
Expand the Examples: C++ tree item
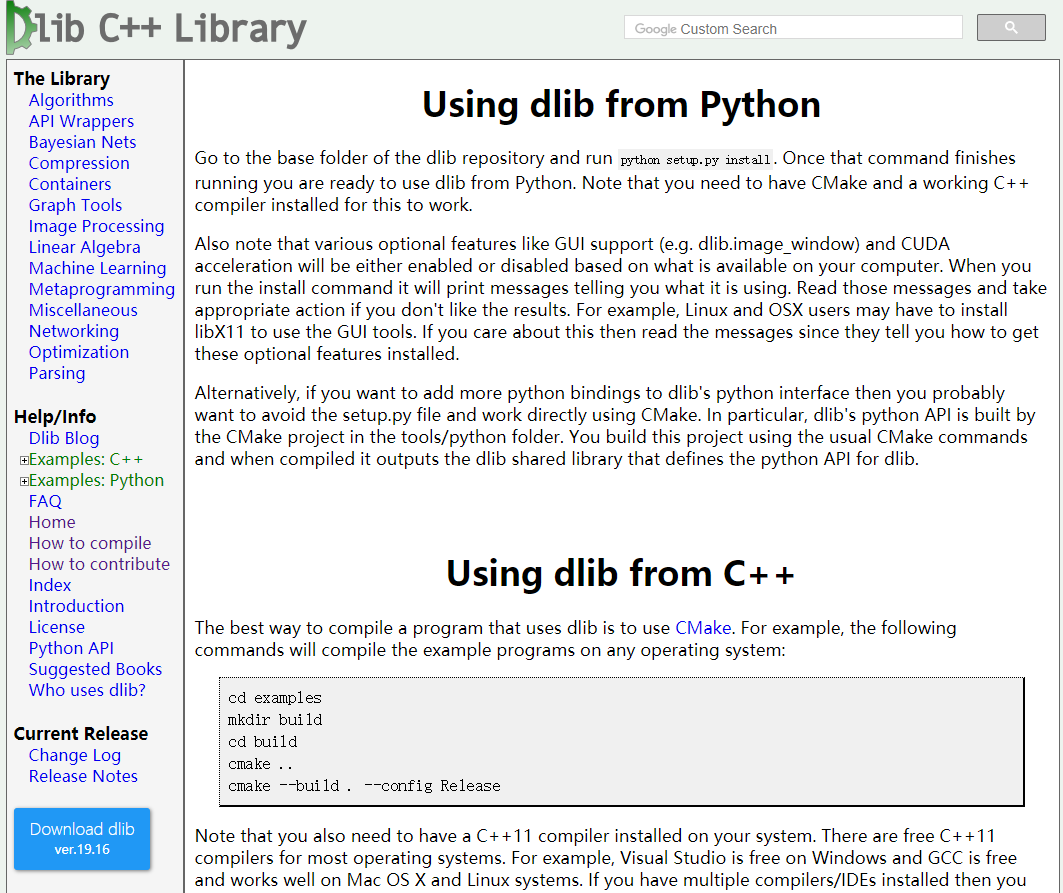tap(22, 459)
